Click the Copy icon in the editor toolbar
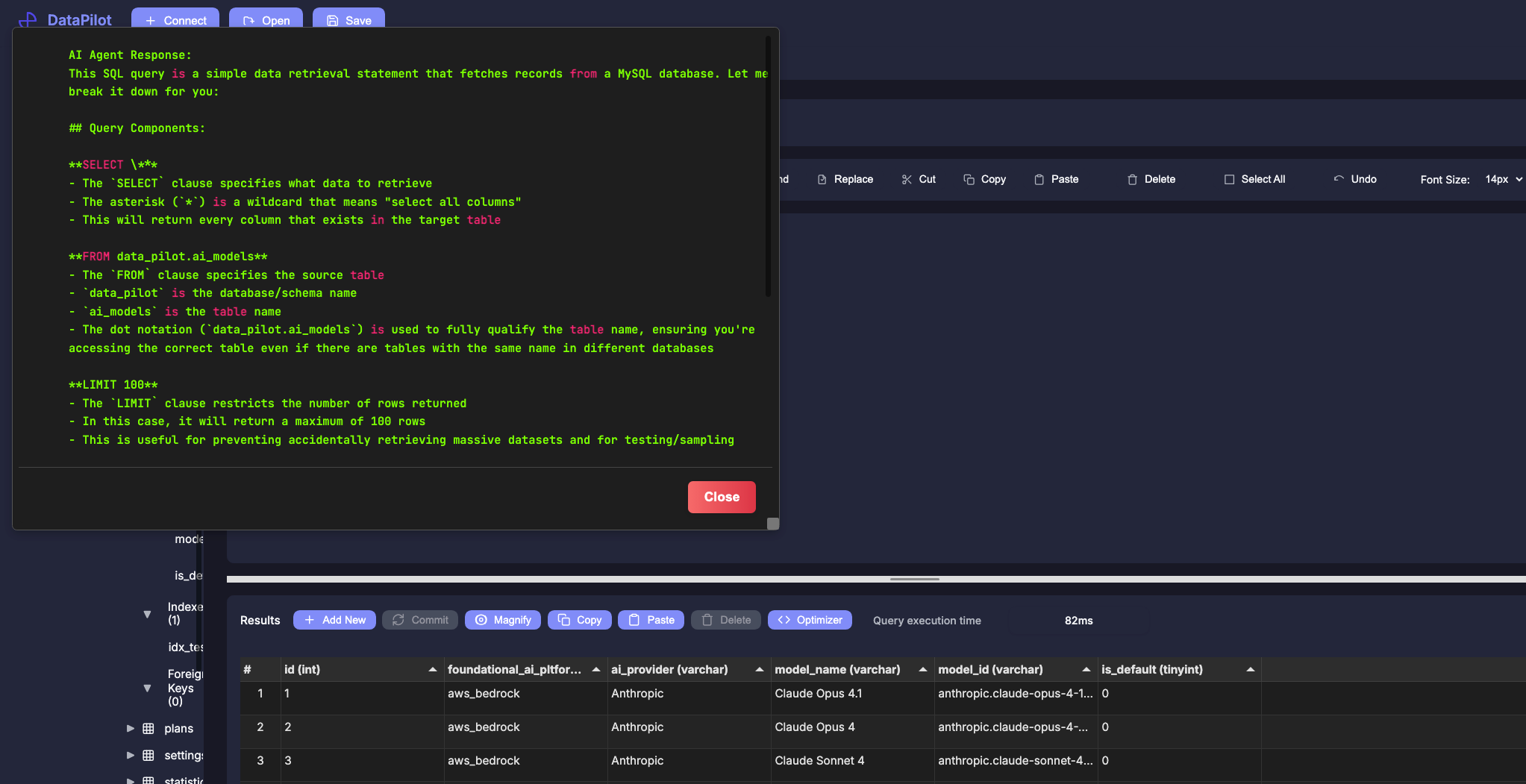Viewport: 1526px width, 784px height. tap(969, 180)
